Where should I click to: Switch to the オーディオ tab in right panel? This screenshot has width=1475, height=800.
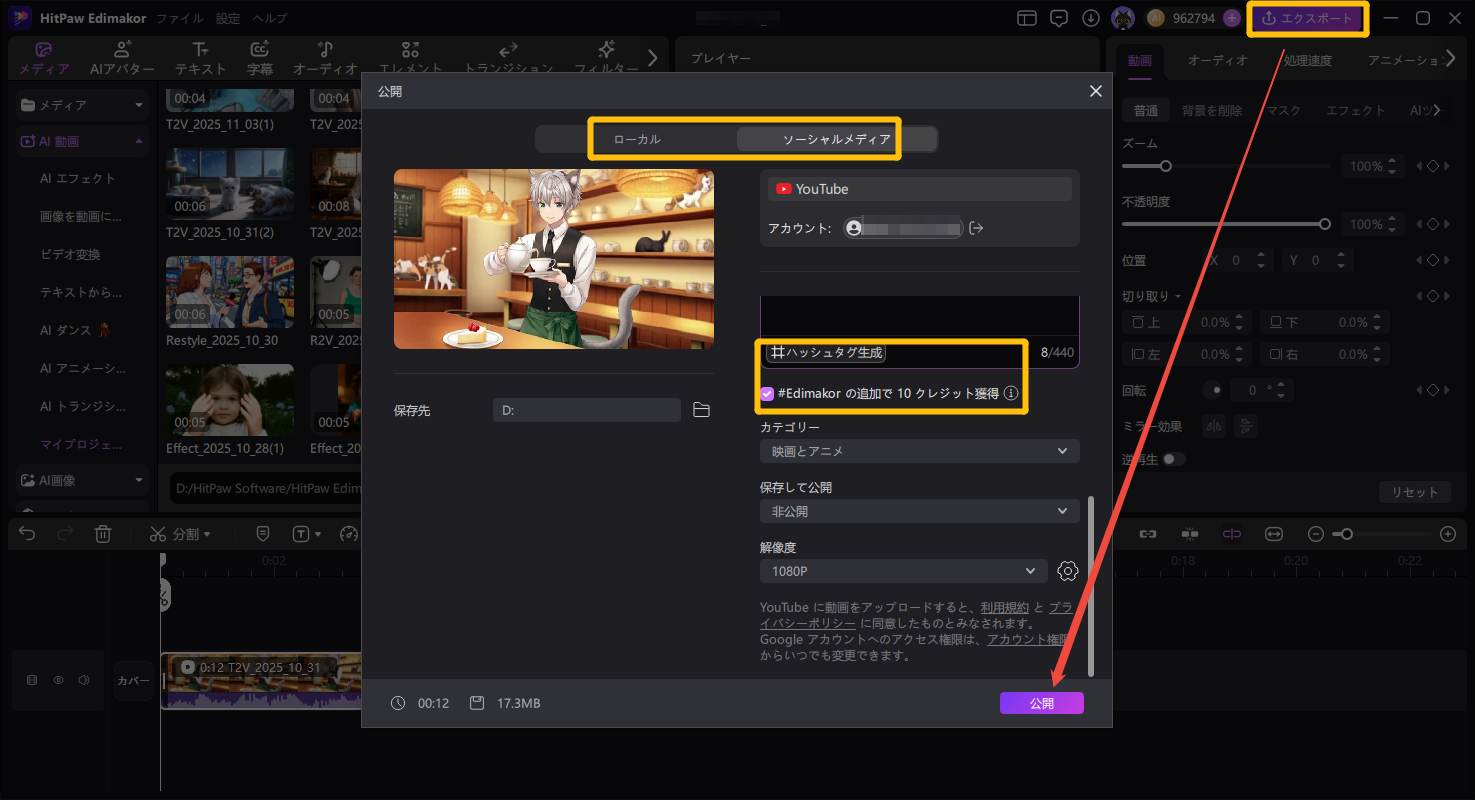pos(1216,60)
